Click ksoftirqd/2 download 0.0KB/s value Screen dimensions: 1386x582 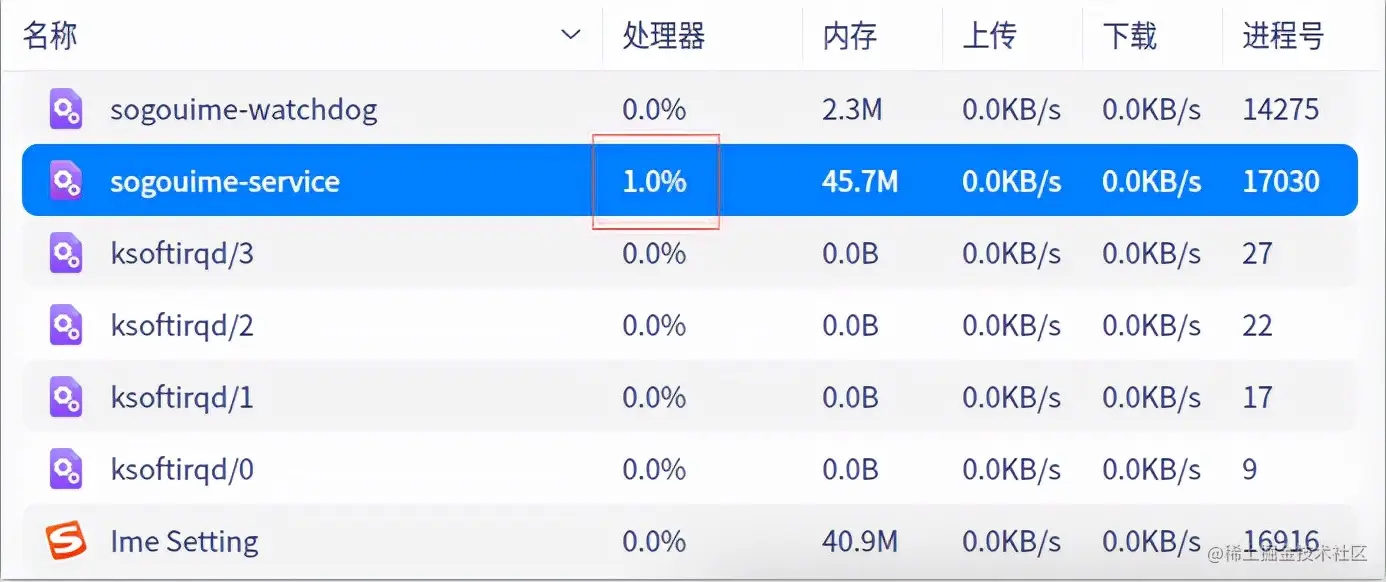pyautogui.click(x=1152, y=325)
